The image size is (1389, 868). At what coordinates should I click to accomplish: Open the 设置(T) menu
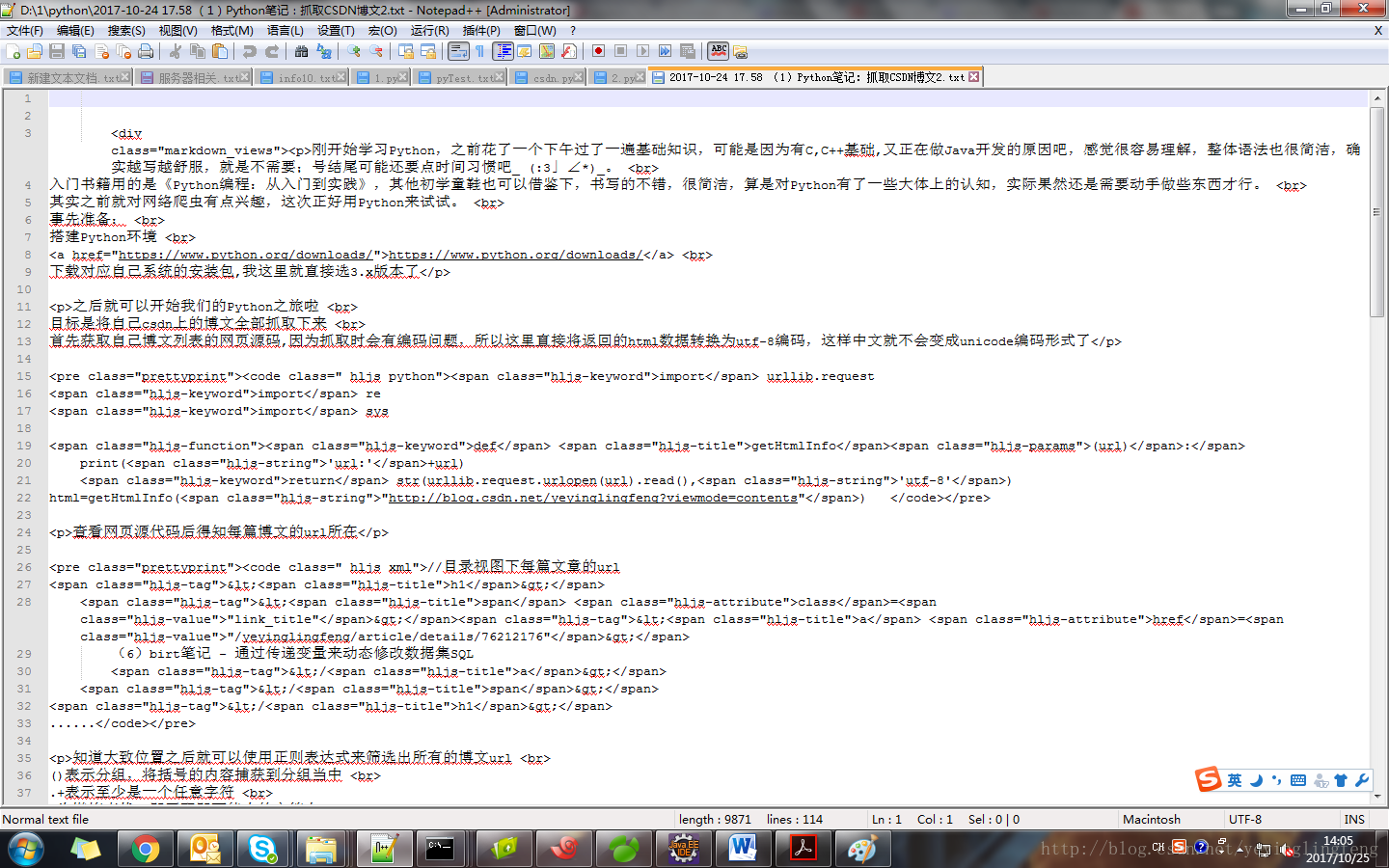(x=336, y=31)
